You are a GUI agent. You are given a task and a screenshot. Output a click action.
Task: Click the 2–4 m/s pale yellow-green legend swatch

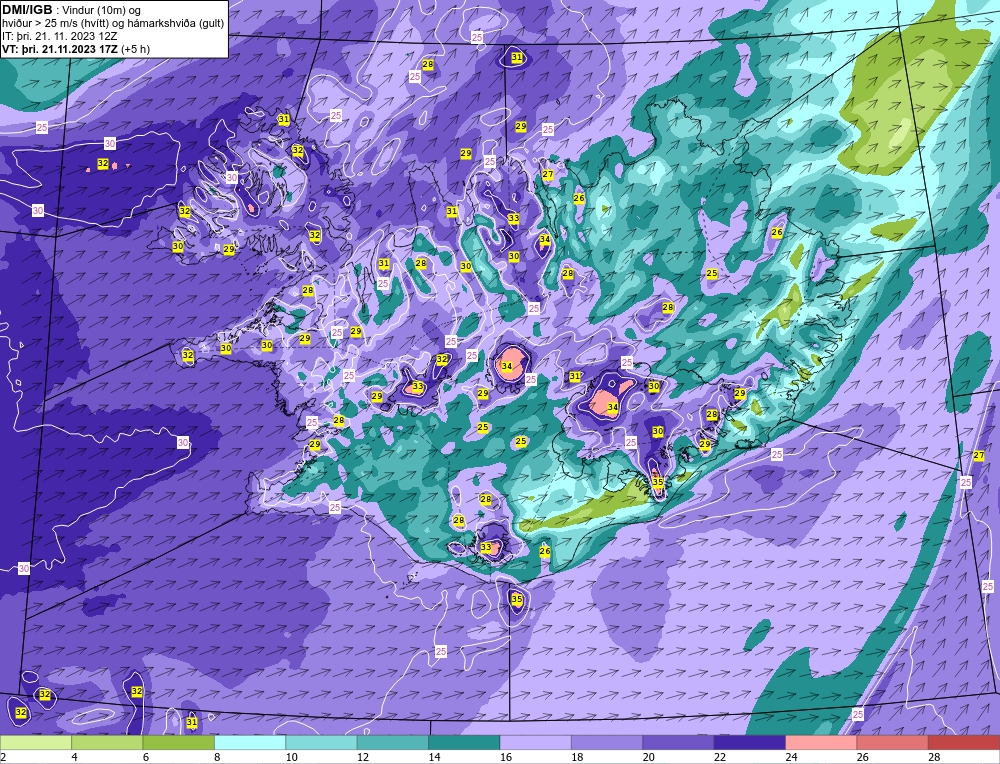coord(36,743)
